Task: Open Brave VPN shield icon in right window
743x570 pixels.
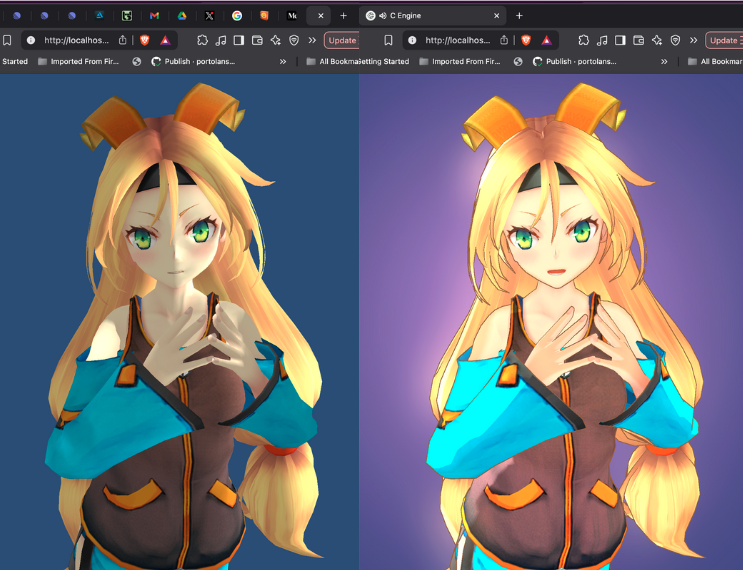Action: [675, 40]
